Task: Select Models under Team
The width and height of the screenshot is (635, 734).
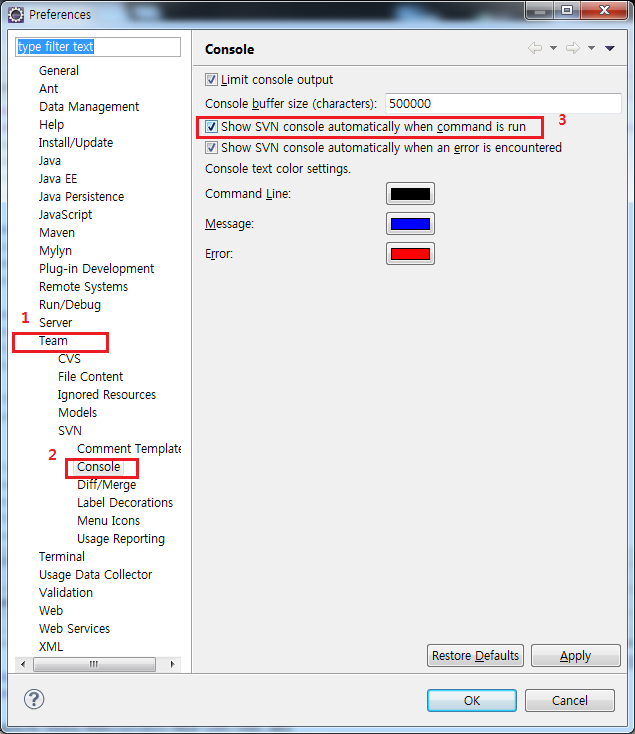Action: (77, 412)
